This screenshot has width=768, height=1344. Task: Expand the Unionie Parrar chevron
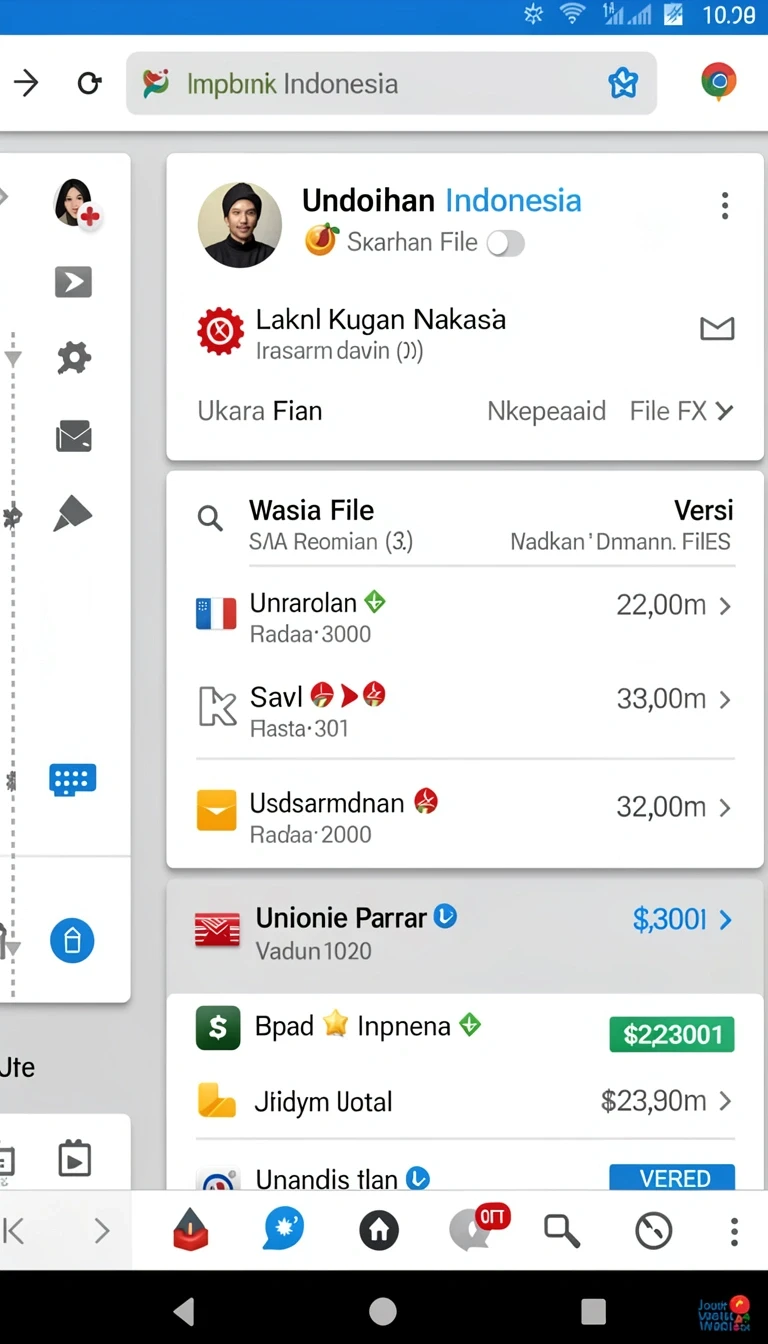click(725, 920)
